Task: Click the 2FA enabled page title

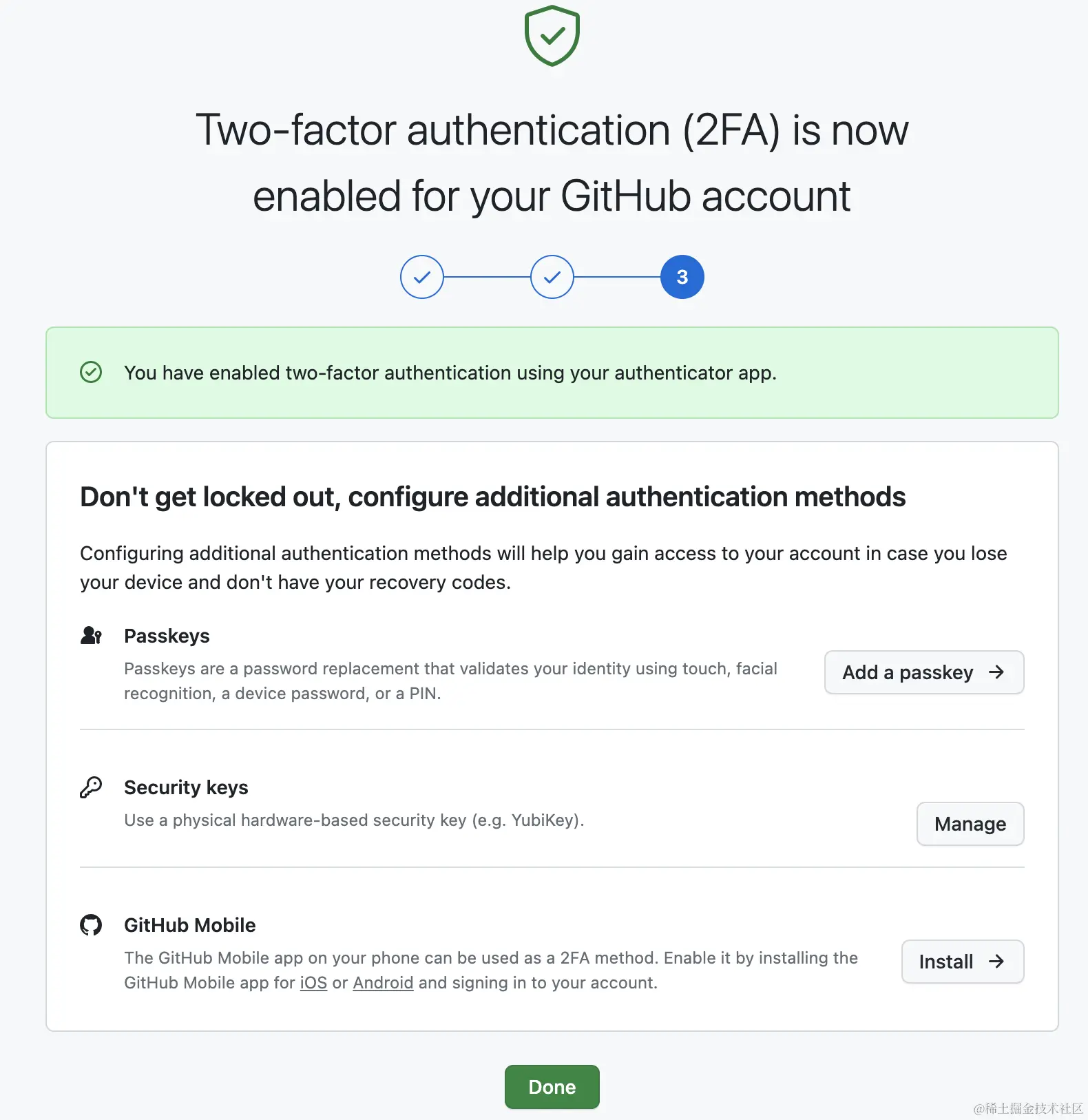Action: point(551,162)
